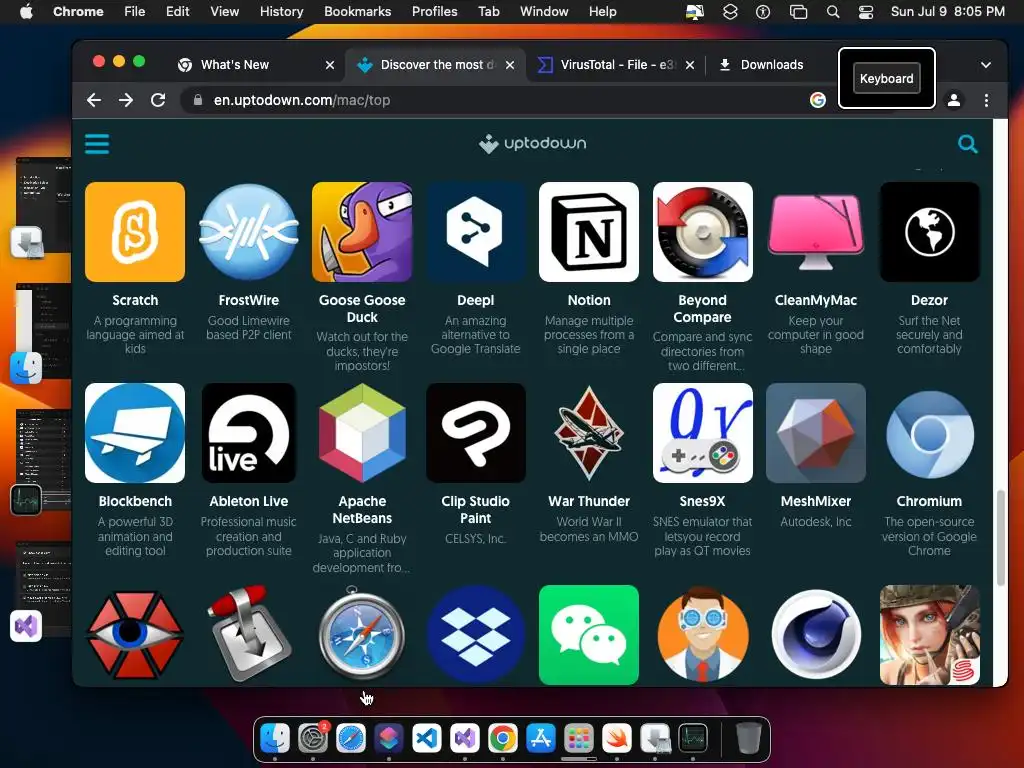Click the Blockbench bench icon
The width and height of the screenshot is (1024, 768).
pyautogui.click(x=135, y=433)
